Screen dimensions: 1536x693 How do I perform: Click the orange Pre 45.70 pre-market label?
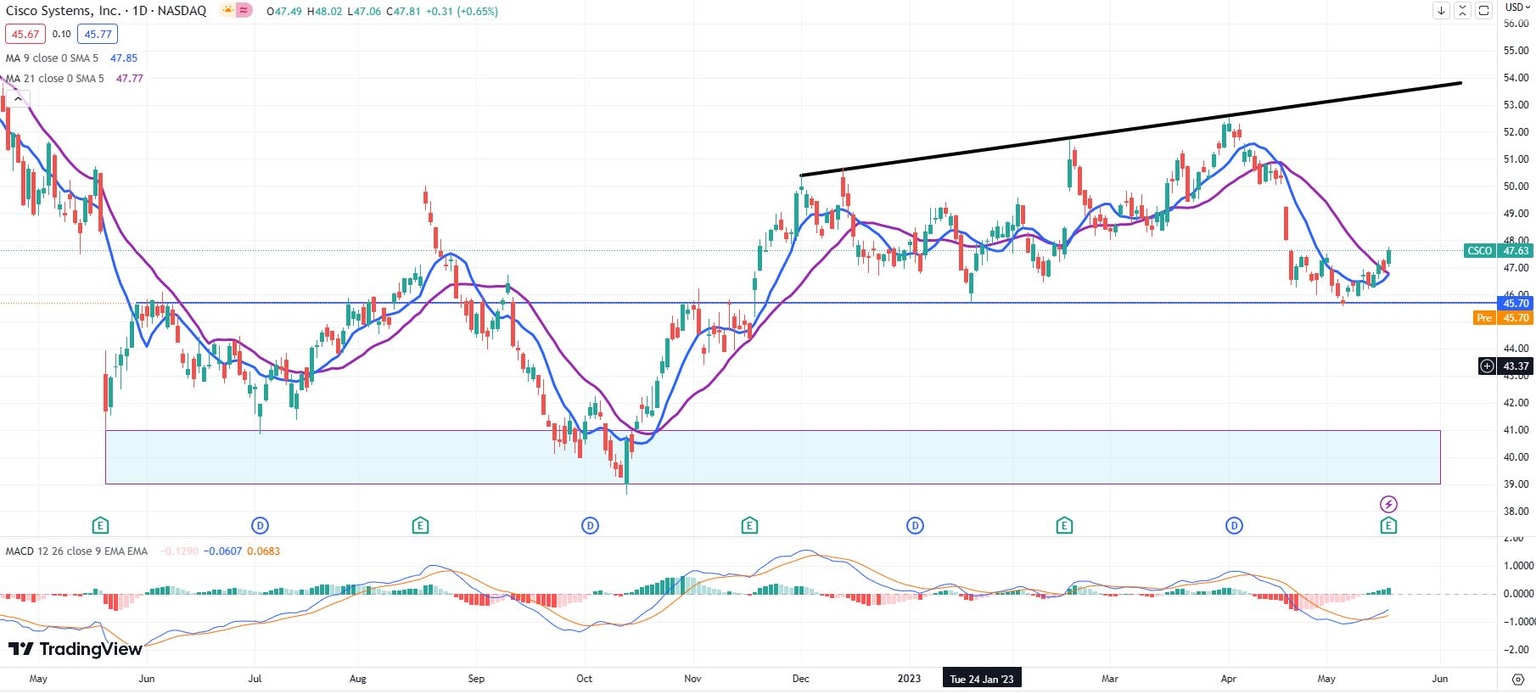pos(1503,318)
